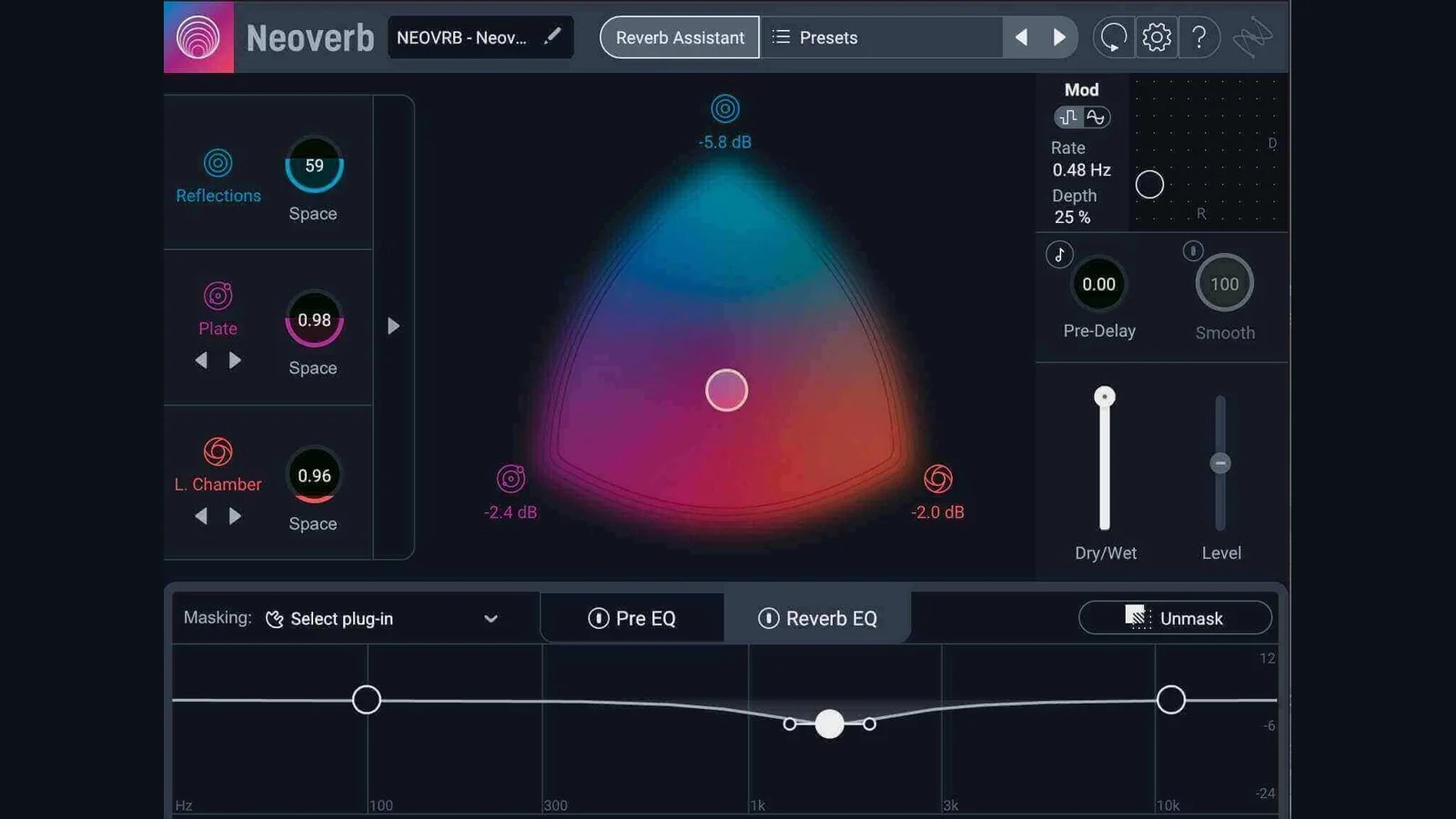Click the Chamber icon beside -2.0 dB

coord(938,479)
